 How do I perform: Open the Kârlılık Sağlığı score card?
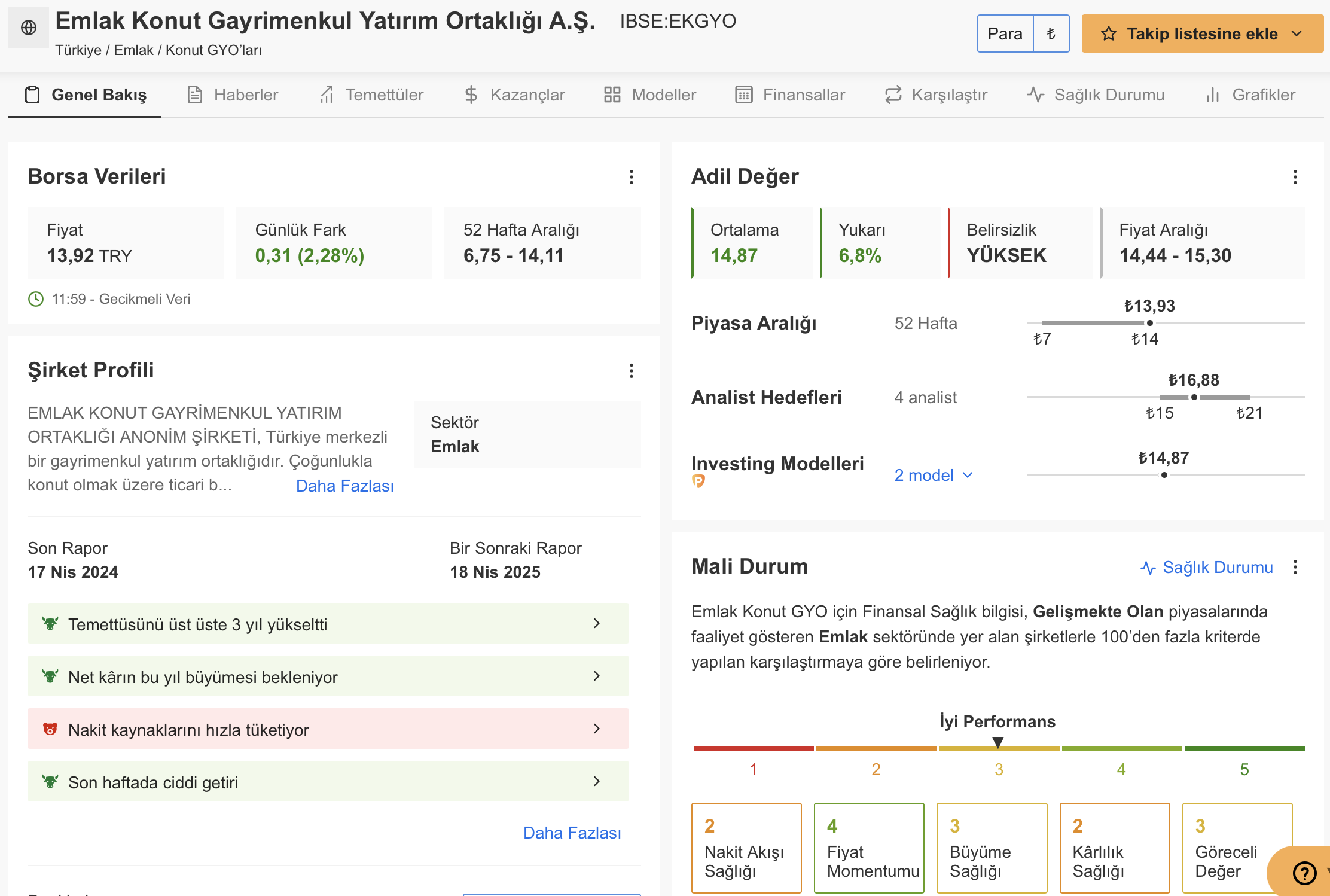click(x=1115, y=848)
